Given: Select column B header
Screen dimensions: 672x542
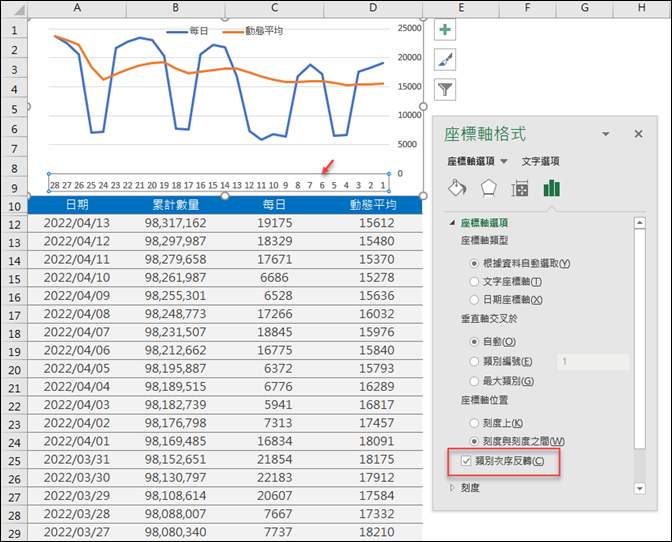Looking at the screenshot, I should pyautogui.click(x=176, y=8).
